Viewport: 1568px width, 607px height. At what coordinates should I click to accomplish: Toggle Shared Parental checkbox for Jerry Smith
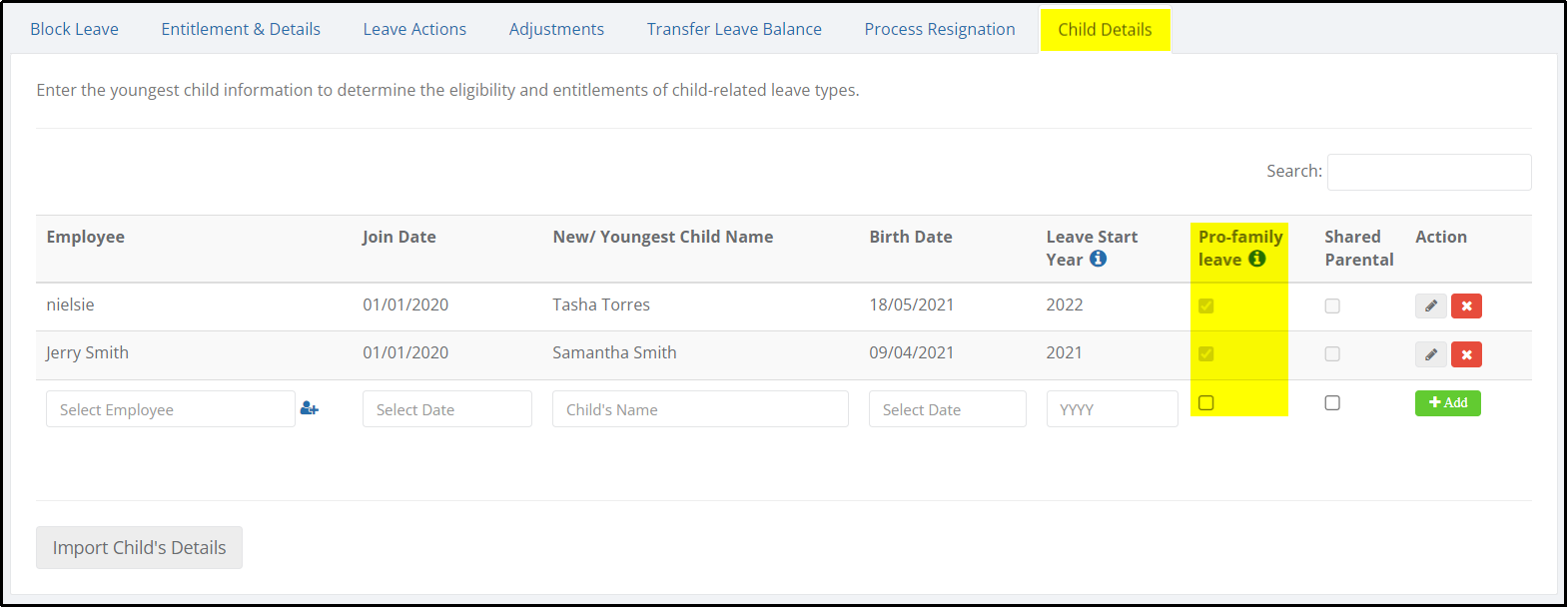1332,354
